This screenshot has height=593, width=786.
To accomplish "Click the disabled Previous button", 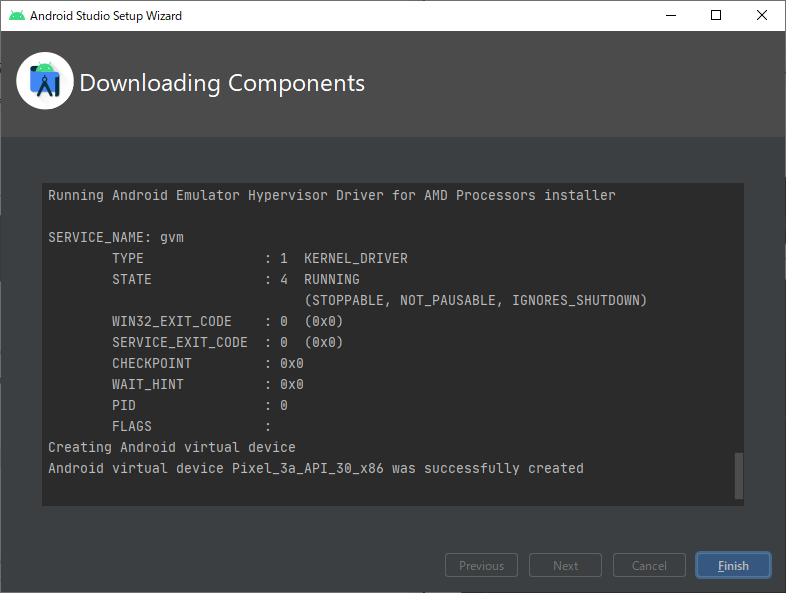I will pyautogui.click(x=481, y=566).
